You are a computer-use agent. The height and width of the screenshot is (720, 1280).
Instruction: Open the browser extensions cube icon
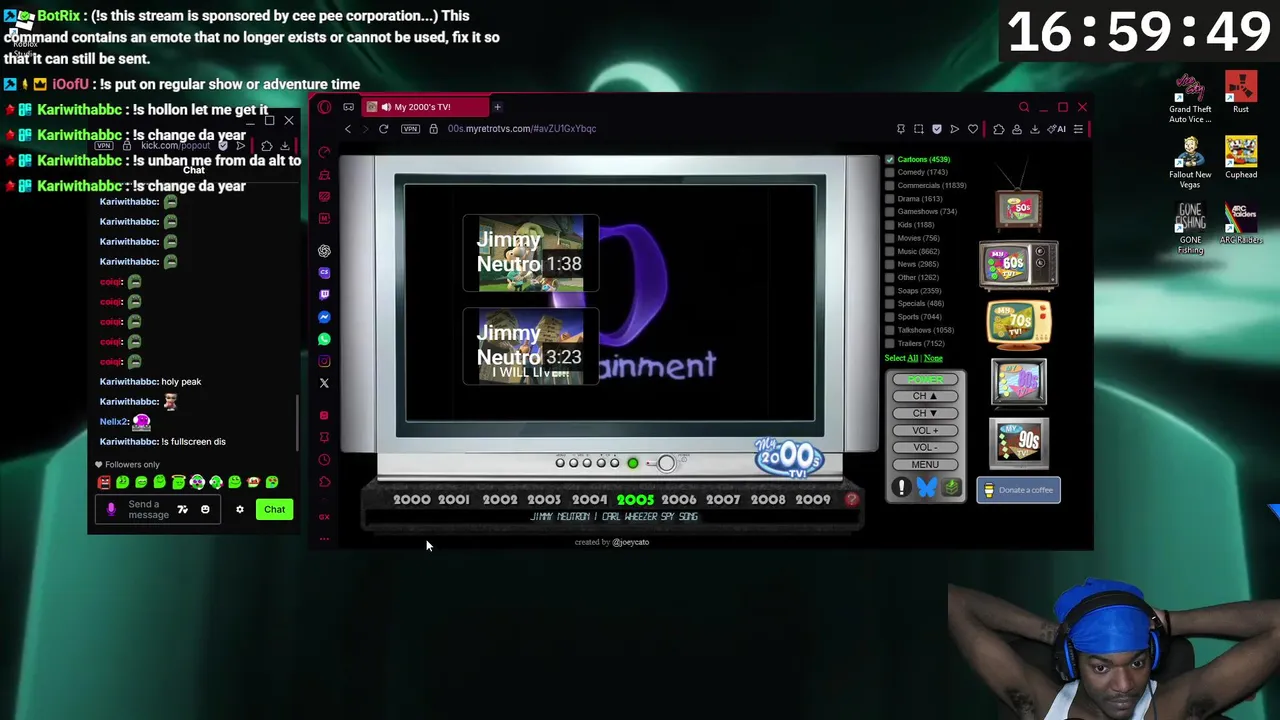998,129
